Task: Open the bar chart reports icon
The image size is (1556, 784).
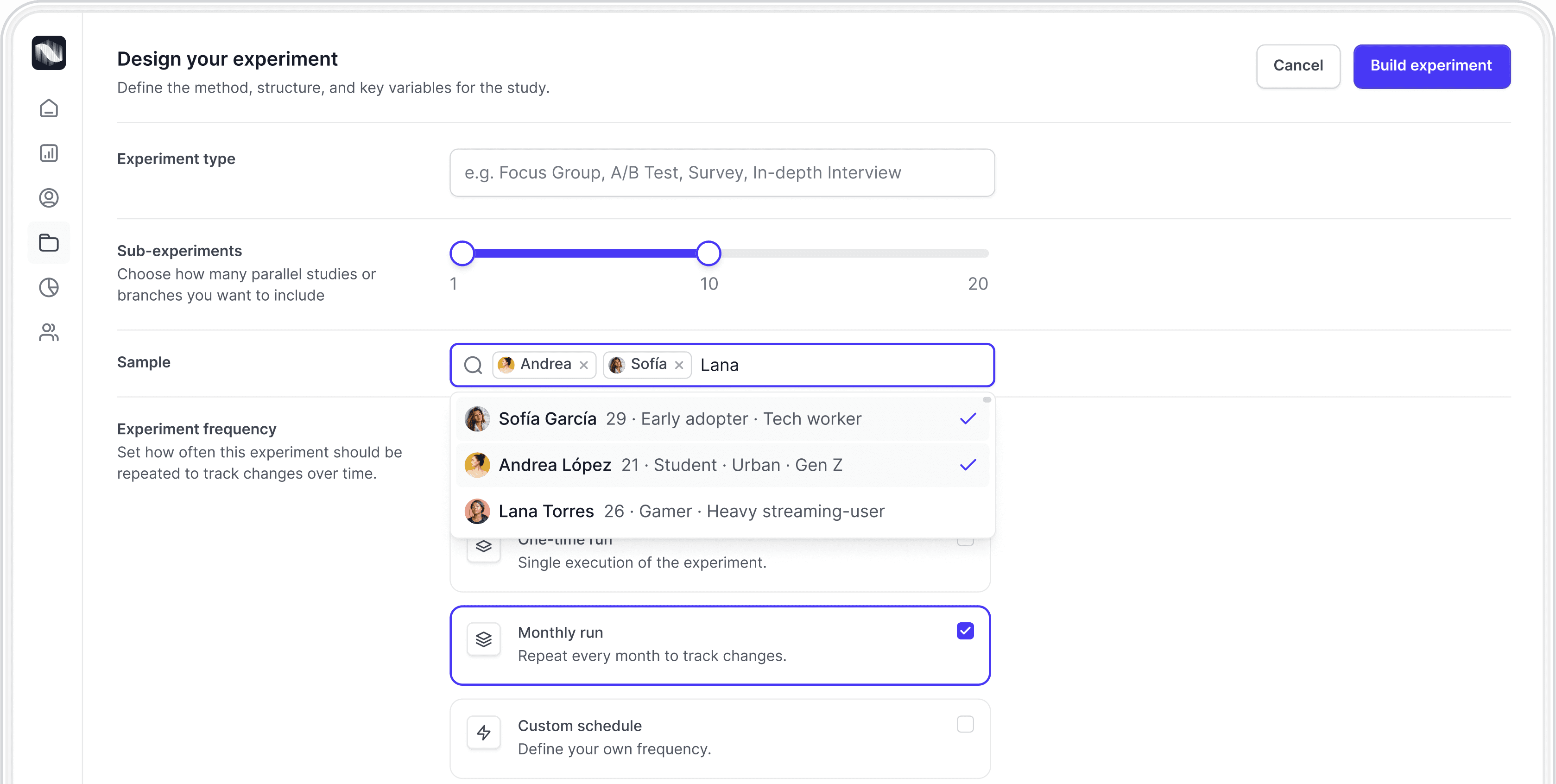Action: pos(49,153)
